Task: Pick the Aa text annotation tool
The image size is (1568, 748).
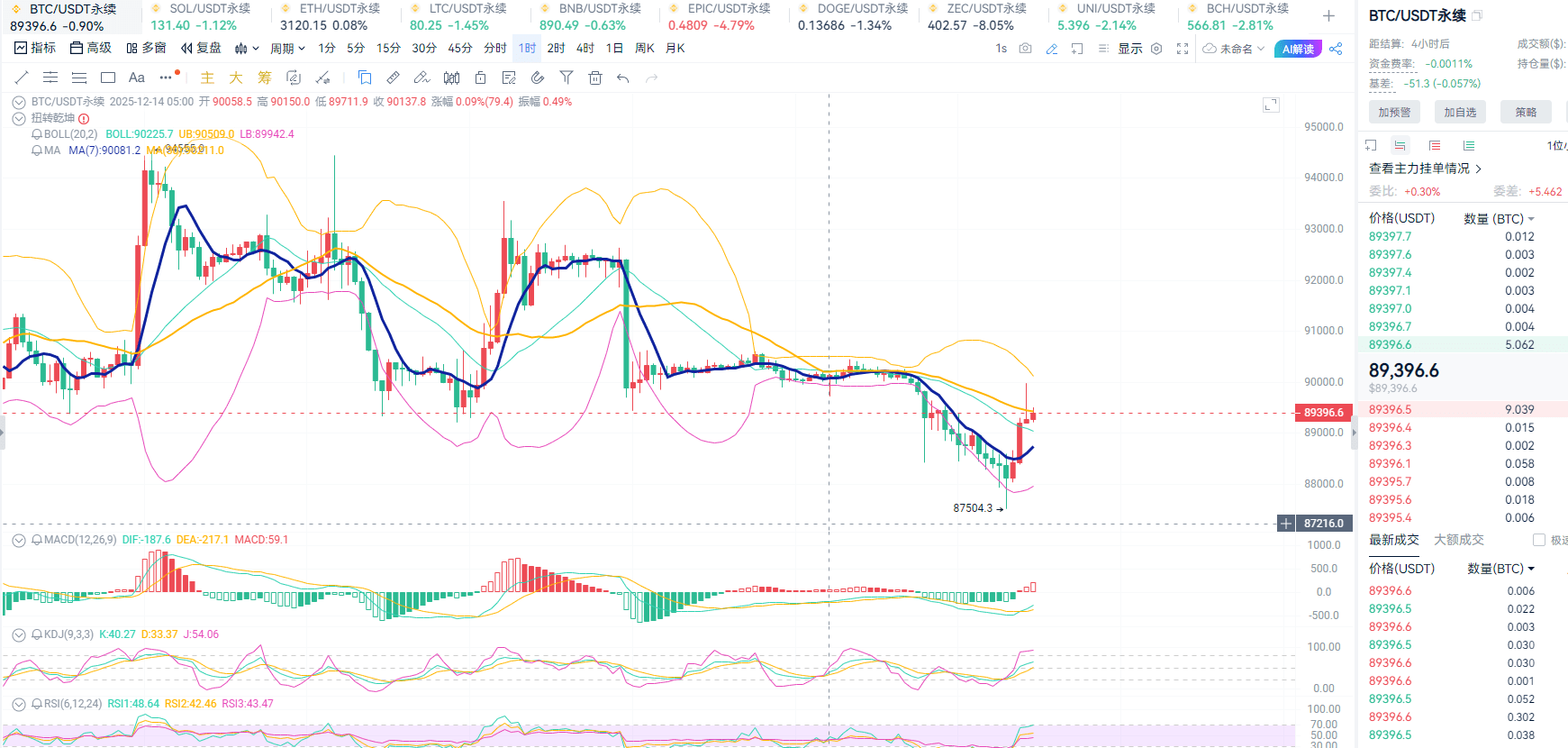Action: [x=137, y=78]
